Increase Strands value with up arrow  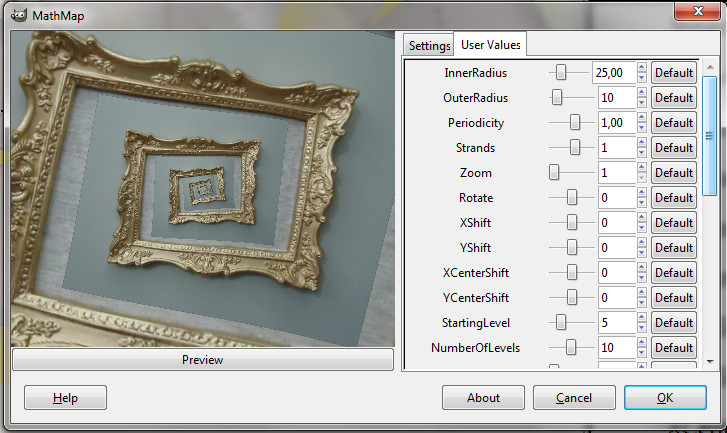(x=642, y=143)
